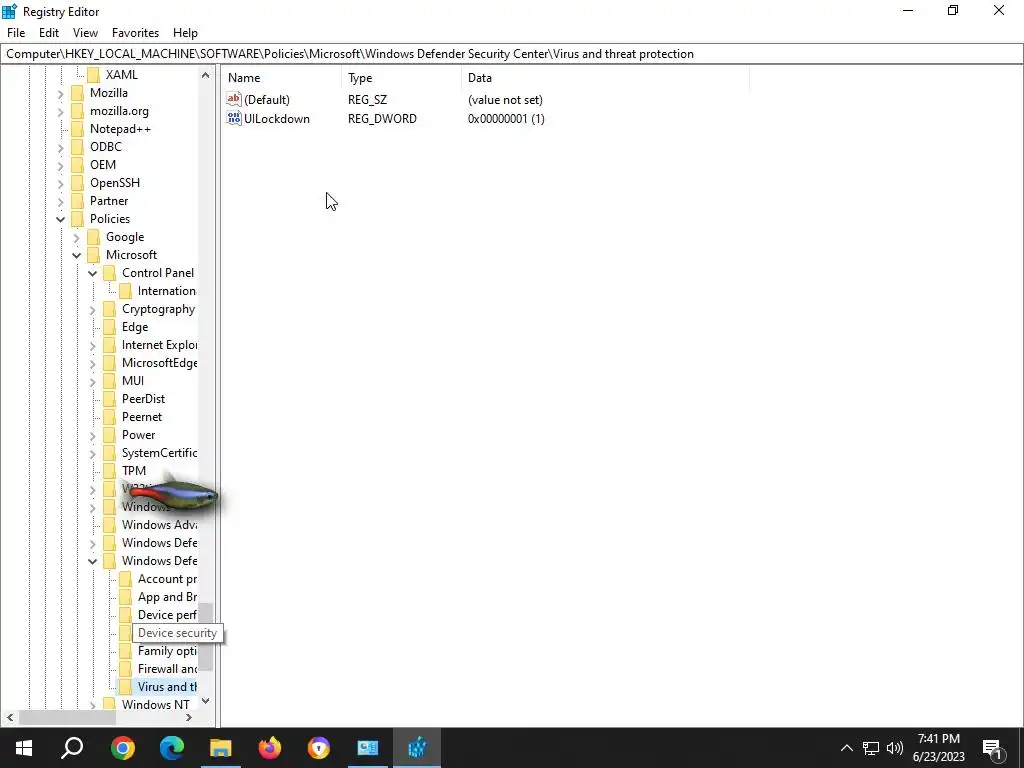Expand the Cryptography key
1024x768 pixels.
click(92, 310)
